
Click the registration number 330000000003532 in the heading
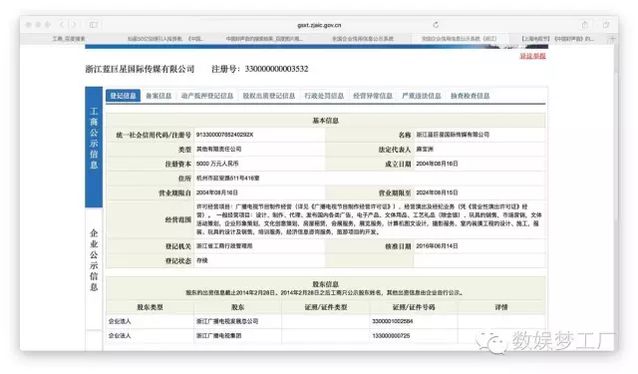[x=276, y=69]
